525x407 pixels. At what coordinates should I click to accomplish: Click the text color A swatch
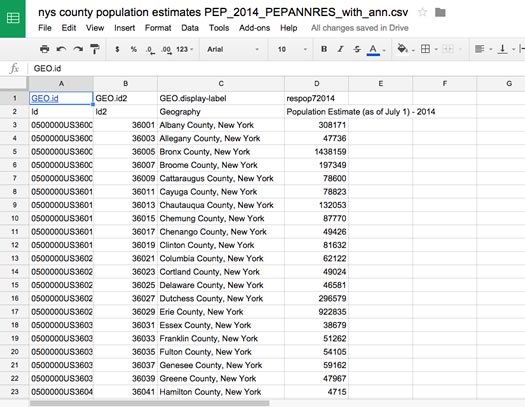pyautogui.click(x=373, y=50)
